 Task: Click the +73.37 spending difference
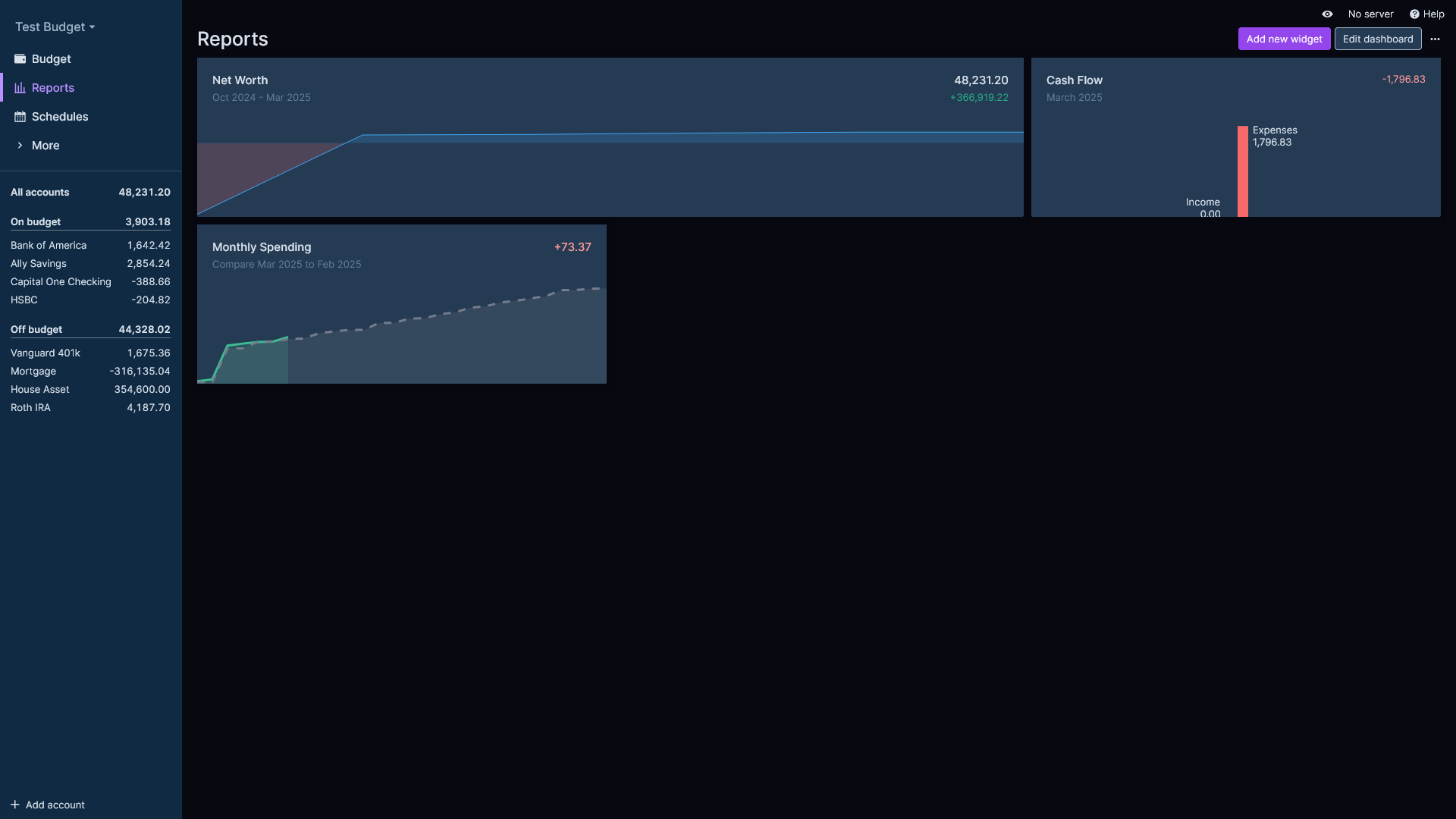point(573,247)
